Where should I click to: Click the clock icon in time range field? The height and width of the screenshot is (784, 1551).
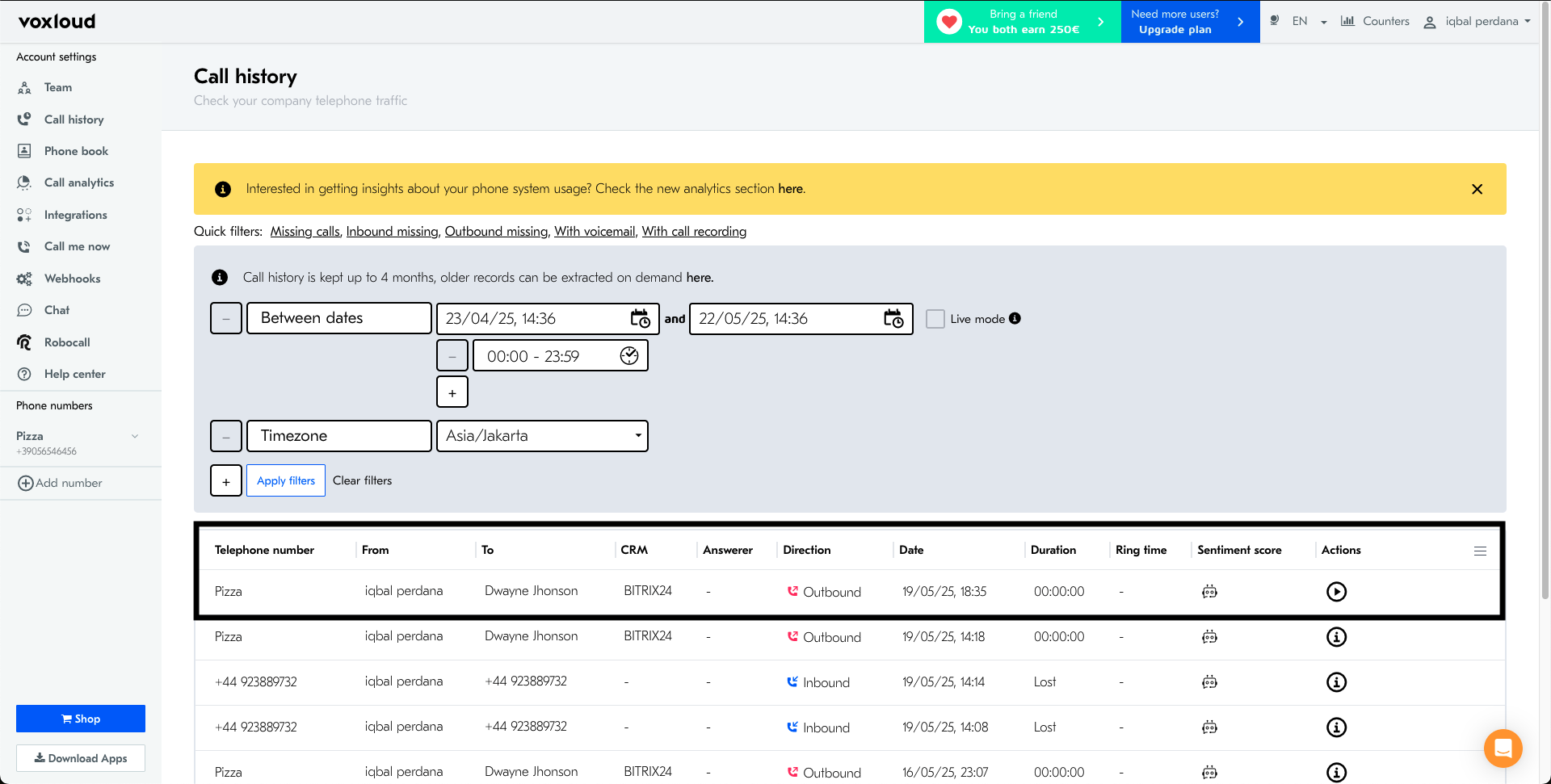pyautogui.click(x=629, y=356)
